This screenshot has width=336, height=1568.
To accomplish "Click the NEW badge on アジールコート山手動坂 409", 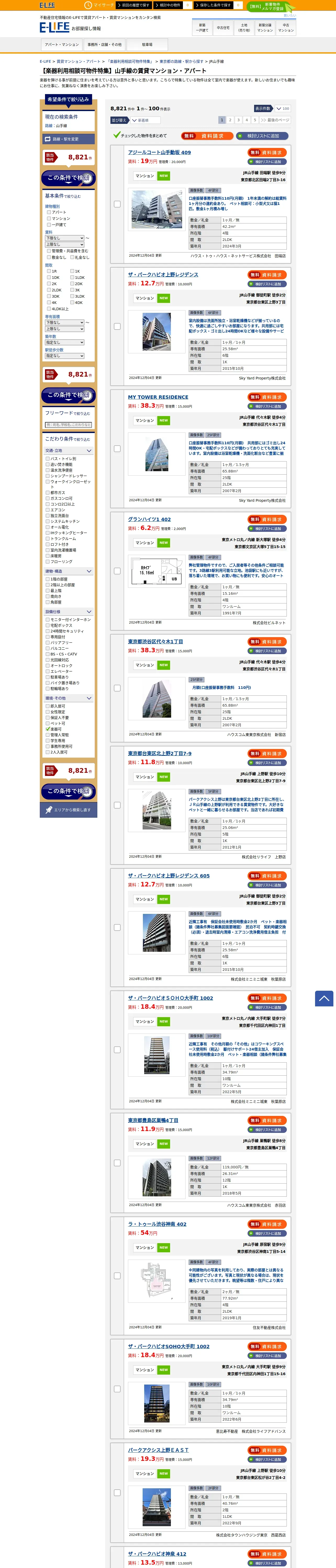I will coord(164,175).
